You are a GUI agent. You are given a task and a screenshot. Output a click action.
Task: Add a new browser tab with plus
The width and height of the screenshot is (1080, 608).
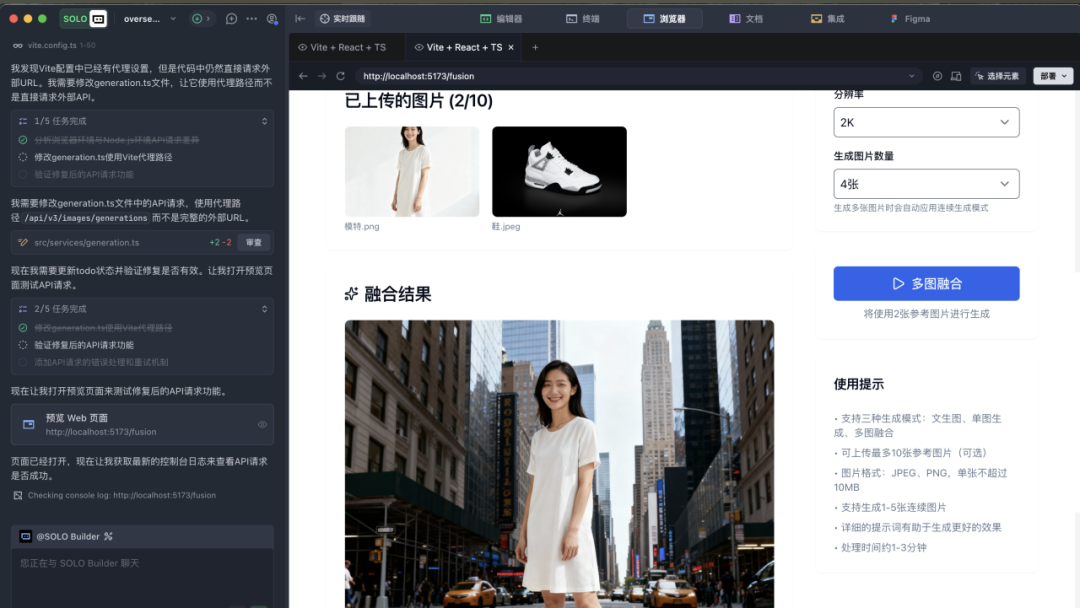coord(535,48)
